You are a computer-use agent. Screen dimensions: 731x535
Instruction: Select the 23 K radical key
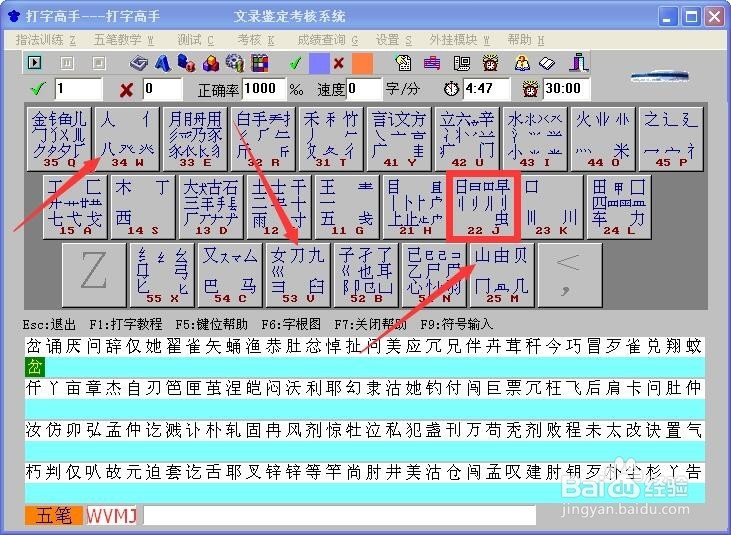point(552,207)
